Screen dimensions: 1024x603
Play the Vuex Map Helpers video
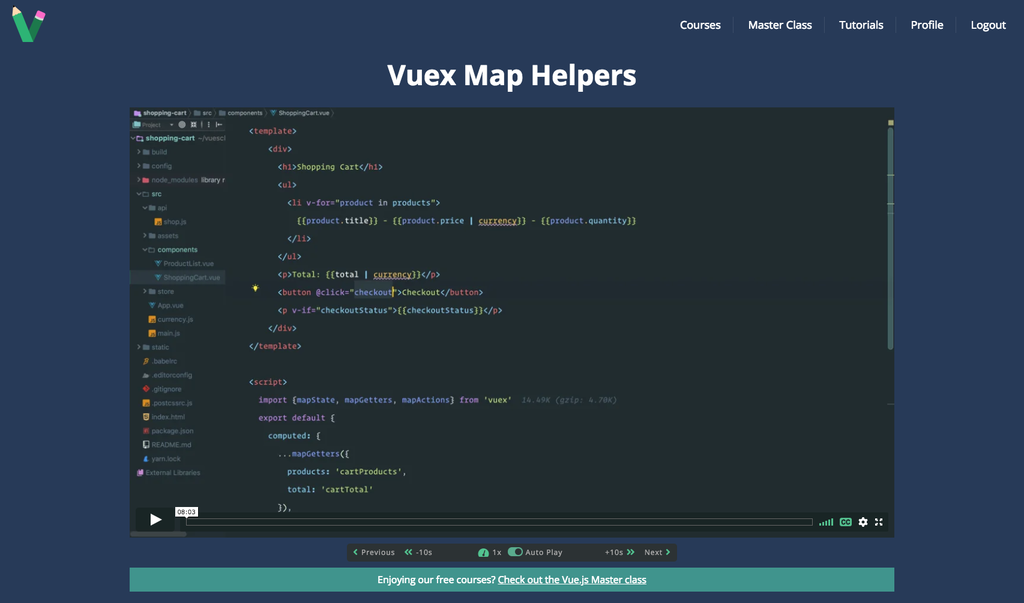point(155,519)
